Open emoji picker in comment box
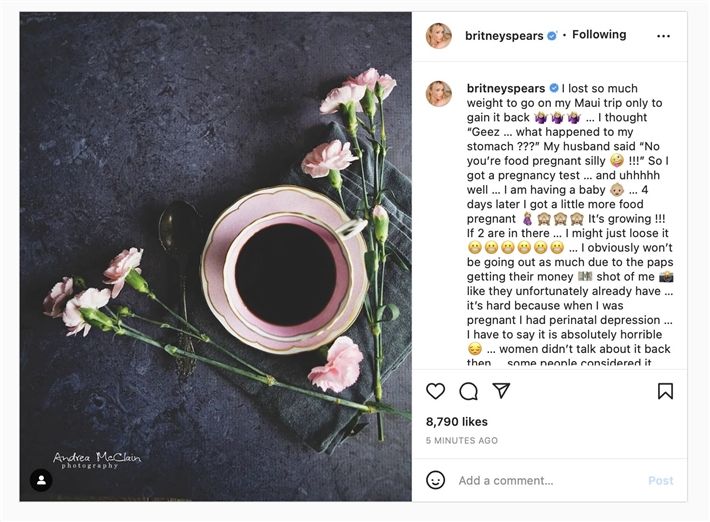Viewport: 710px width, 522px height. coord(436,480)
